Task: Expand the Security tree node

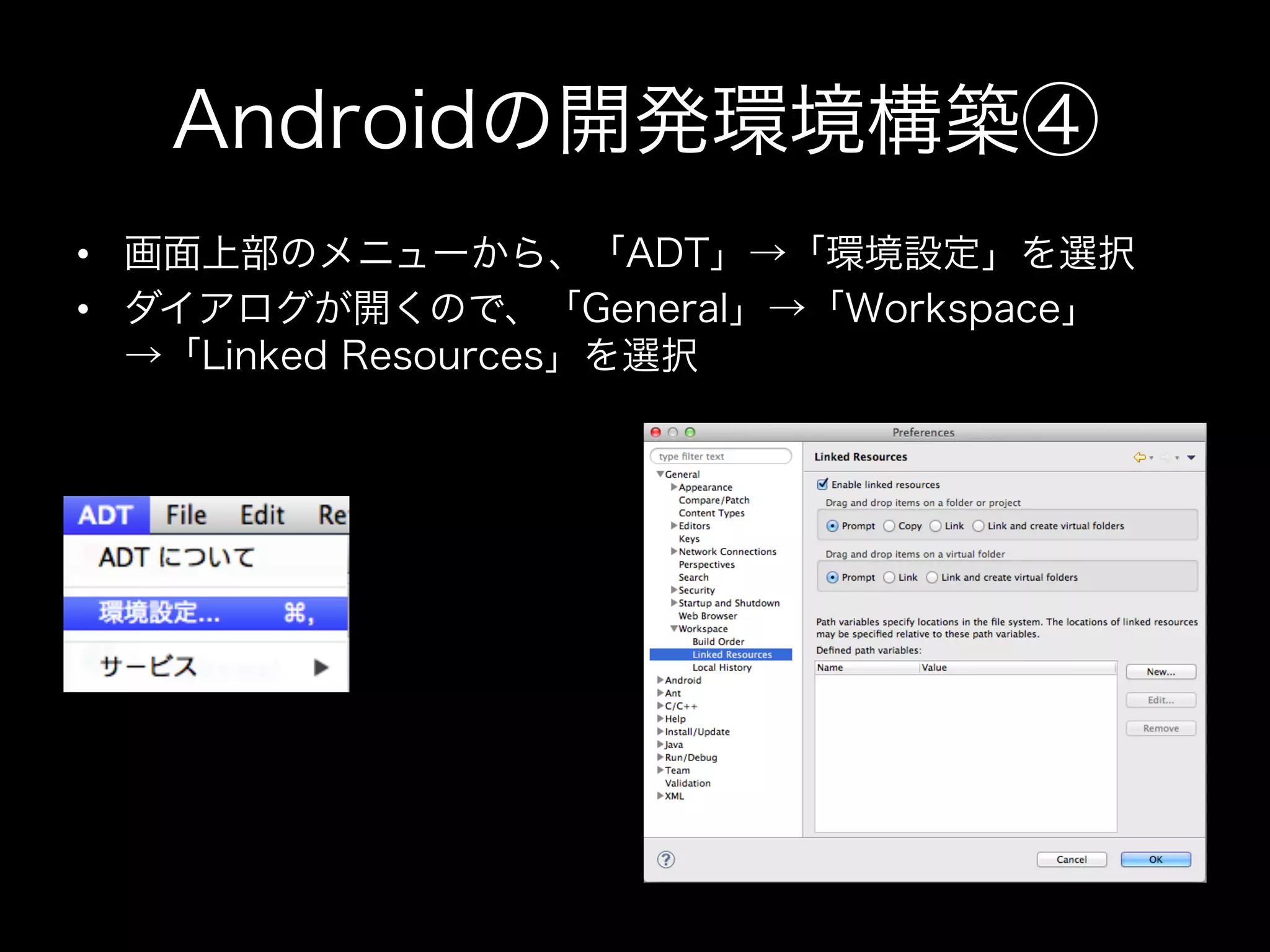Action: point(674,590)
